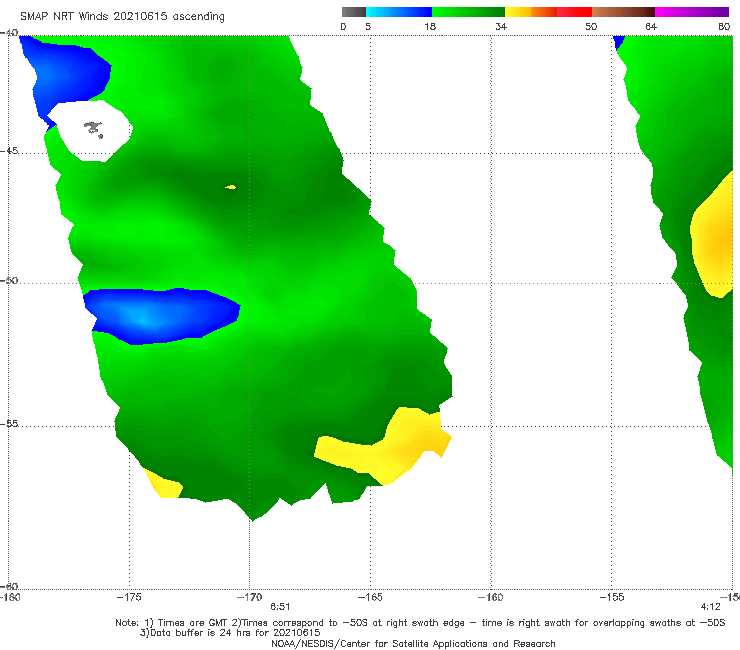740x650 pixels.
Task: Click the brown 50-64 color bar segment
Action: pos(623,12)
